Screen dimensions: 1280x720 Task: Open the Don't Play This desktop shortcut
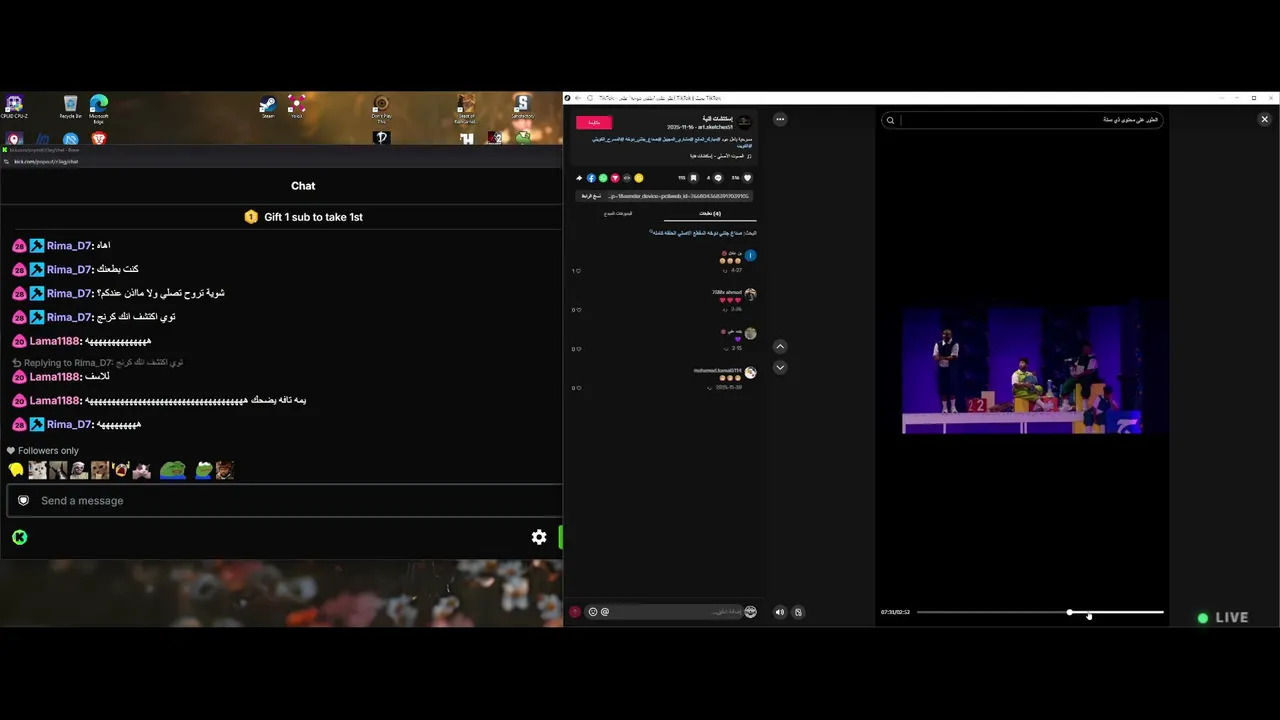[x=381, y=108]
